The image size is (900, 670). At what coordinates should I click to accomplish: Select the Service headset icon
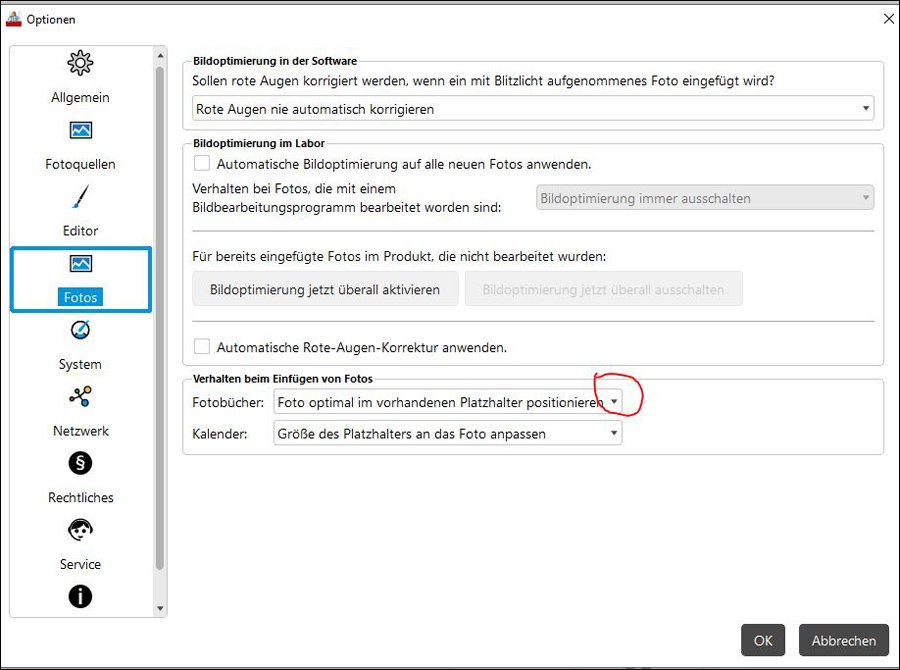point(80,529)
